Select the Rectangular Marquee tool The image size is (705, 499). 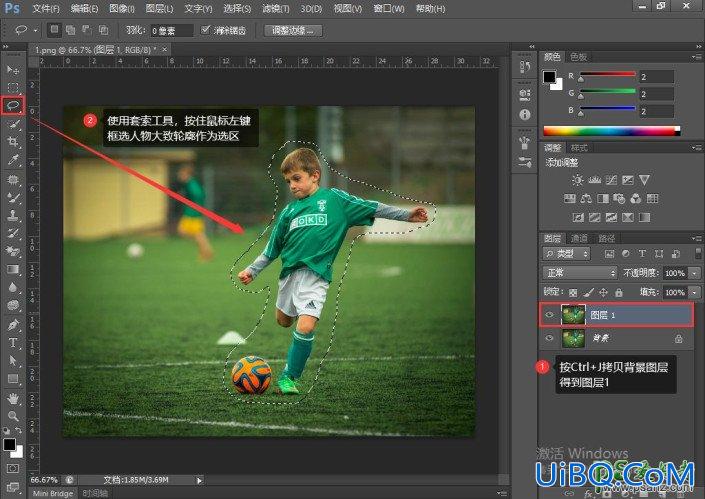(13, 87)
